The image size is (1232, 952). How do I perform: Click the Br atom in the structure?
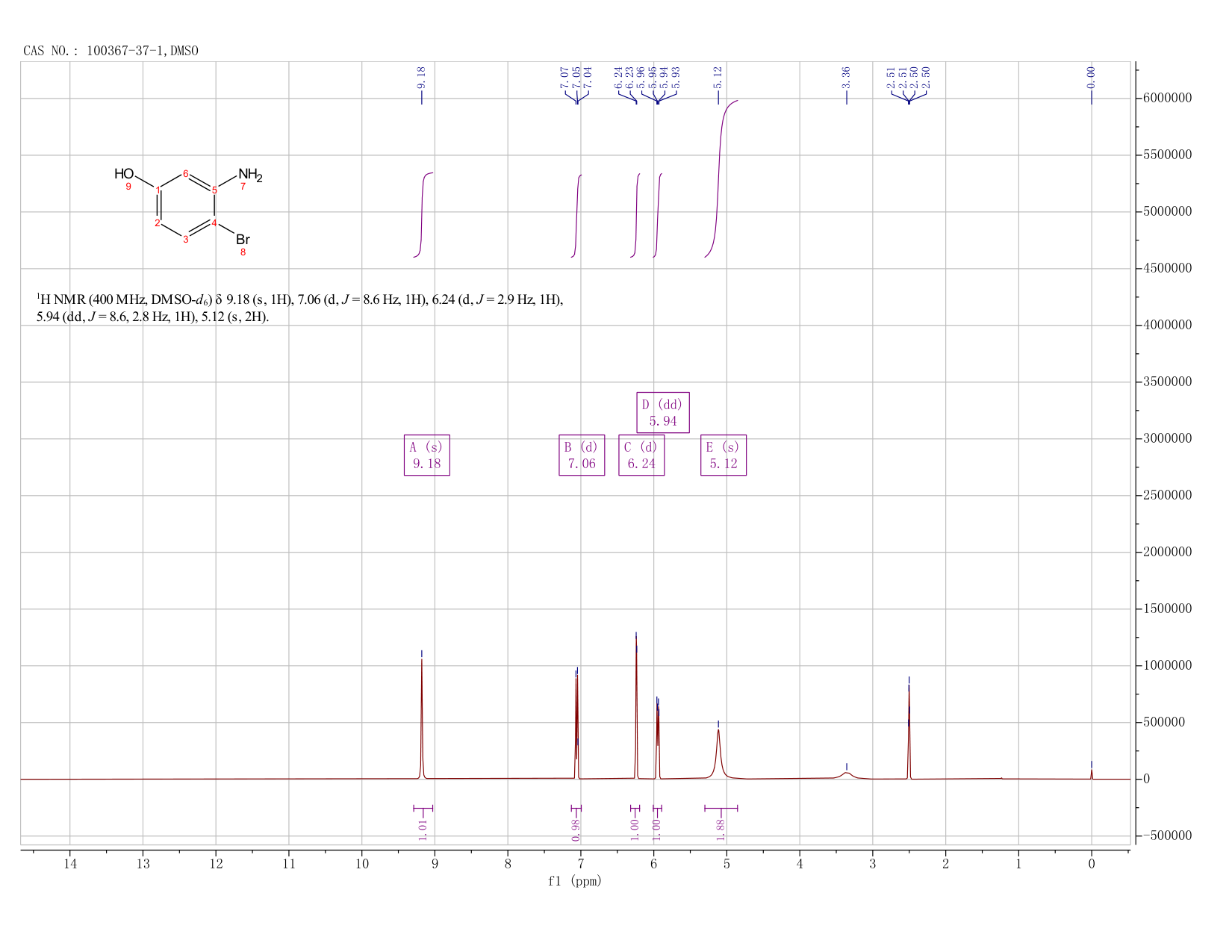243,240
